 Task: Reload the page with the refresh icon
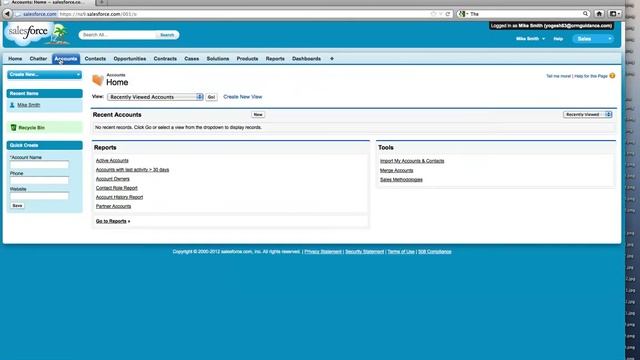448,14
